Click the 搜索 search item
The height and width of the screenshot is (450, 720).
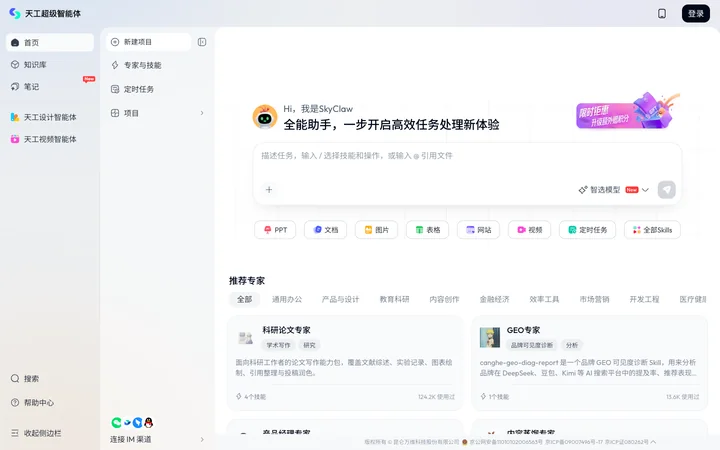click(50, 378)
